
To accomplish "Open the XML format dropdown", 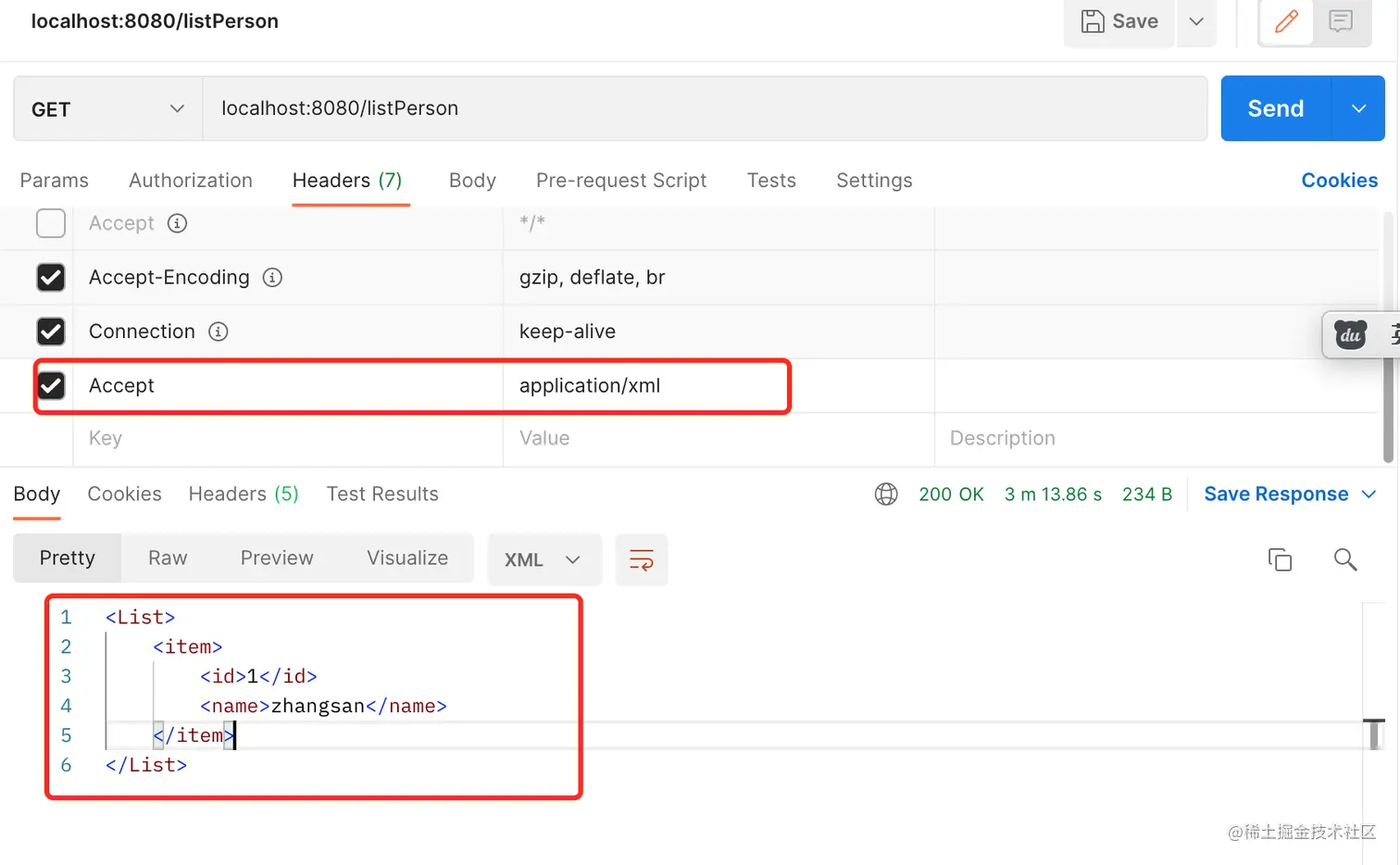I will (x=544, y=559).
